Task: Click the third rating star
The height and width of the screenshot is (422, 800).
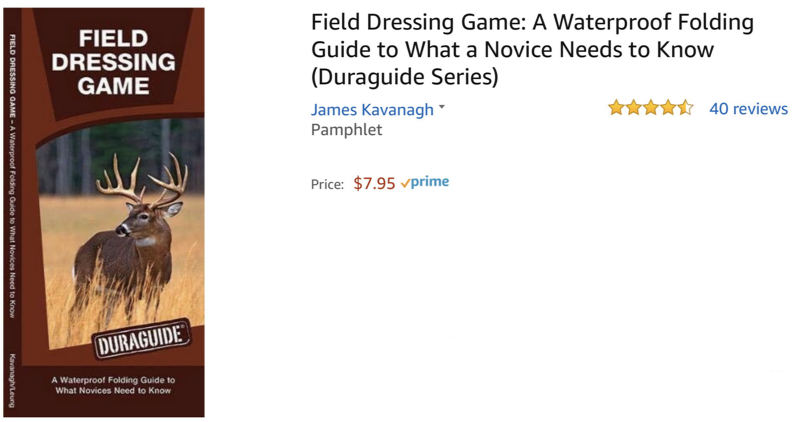Action: [x=650, y=108]
